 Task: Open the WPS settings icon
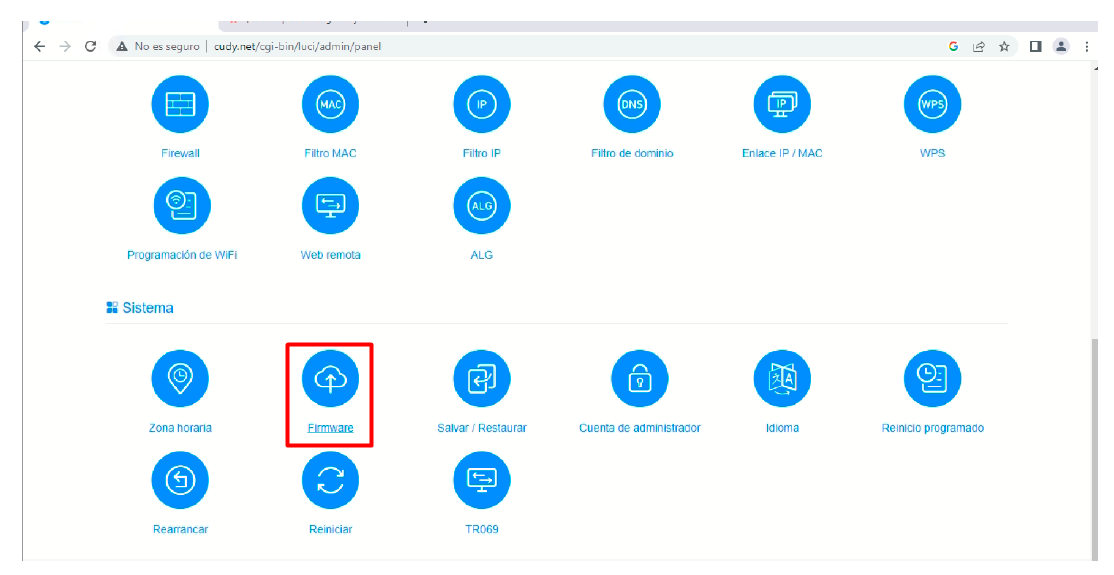932,104
